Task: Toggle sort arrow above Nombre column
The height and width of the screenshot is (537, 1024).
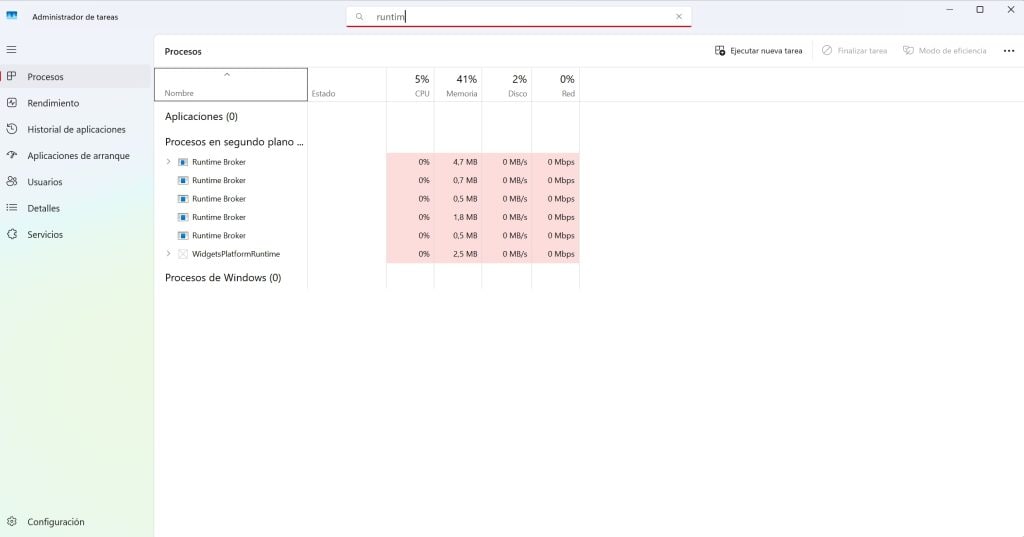Action: pos(227,74)
